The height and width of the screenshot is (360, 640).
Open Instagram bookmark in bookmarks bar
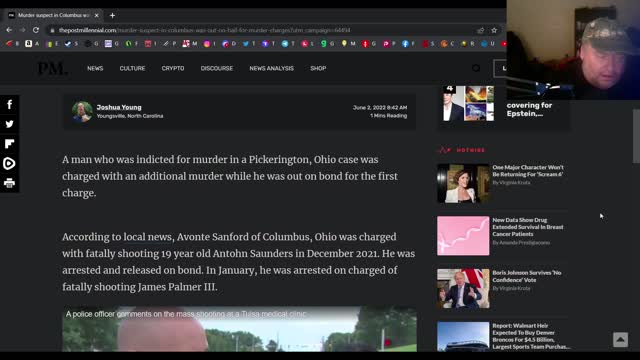click(209, 44)
